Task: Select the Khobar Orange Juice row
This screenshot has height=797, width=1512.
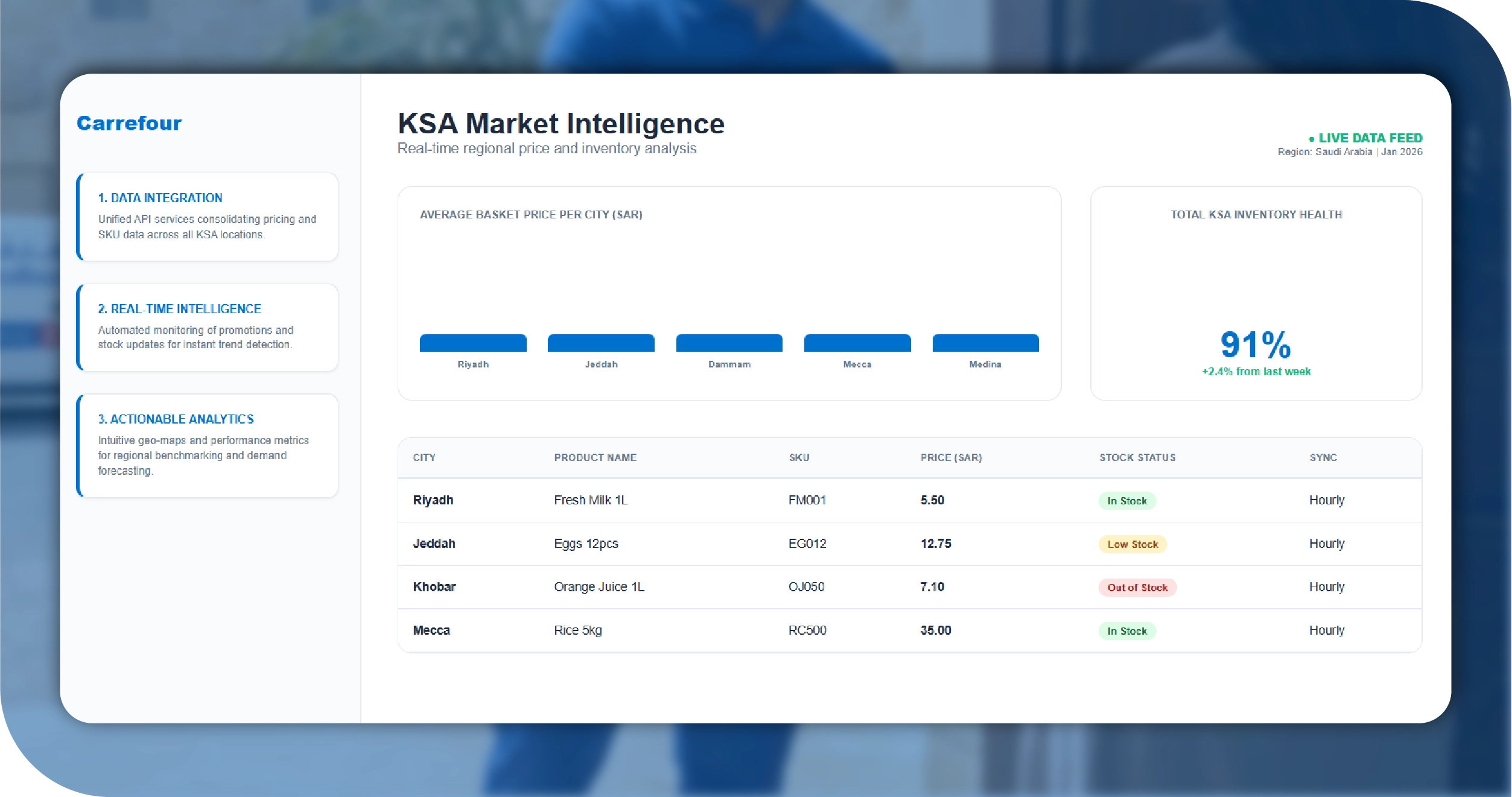Action: (x=599, y=587)
